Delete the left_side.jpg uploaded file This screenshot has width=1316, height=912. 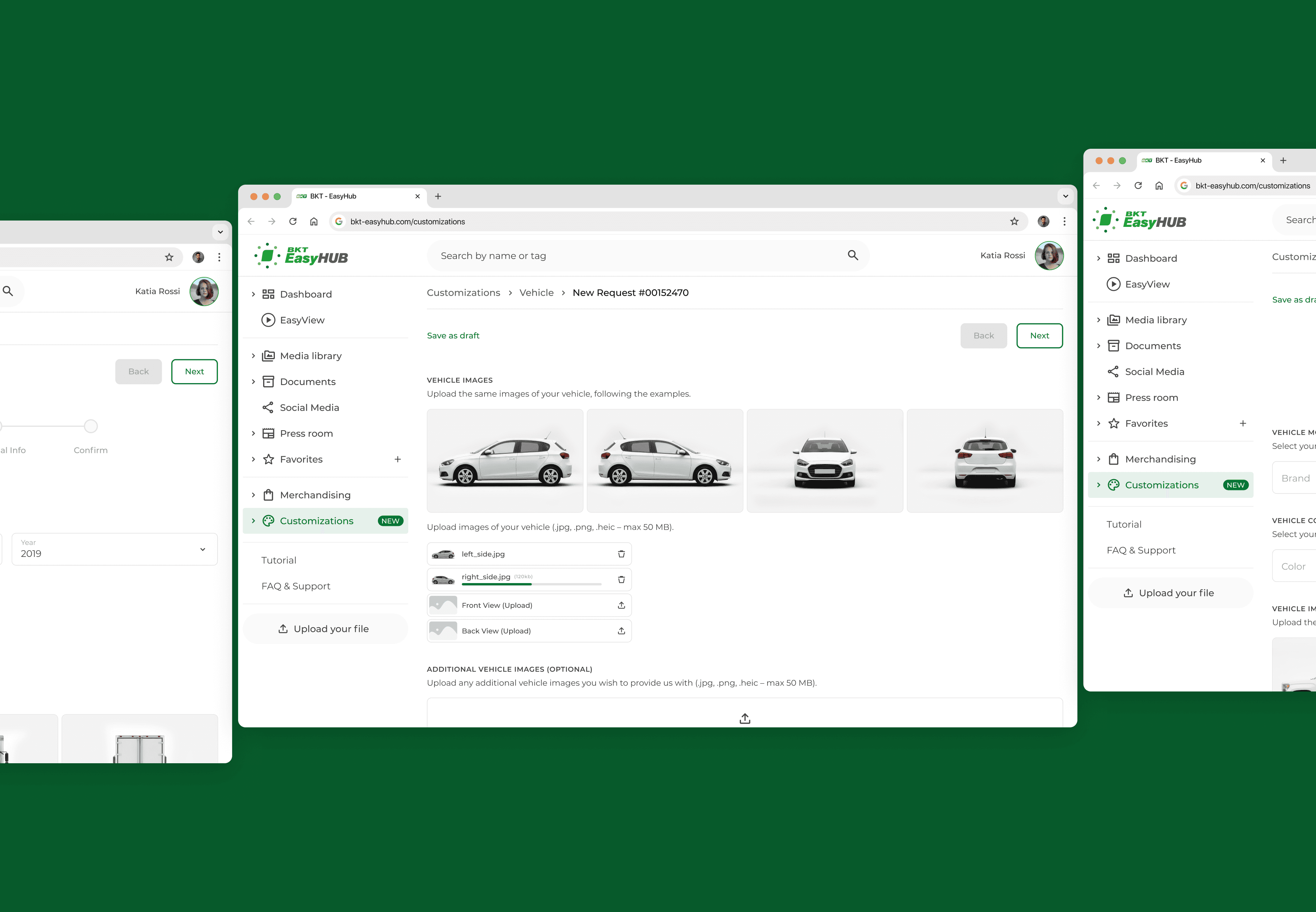click(x=621, y=554)
